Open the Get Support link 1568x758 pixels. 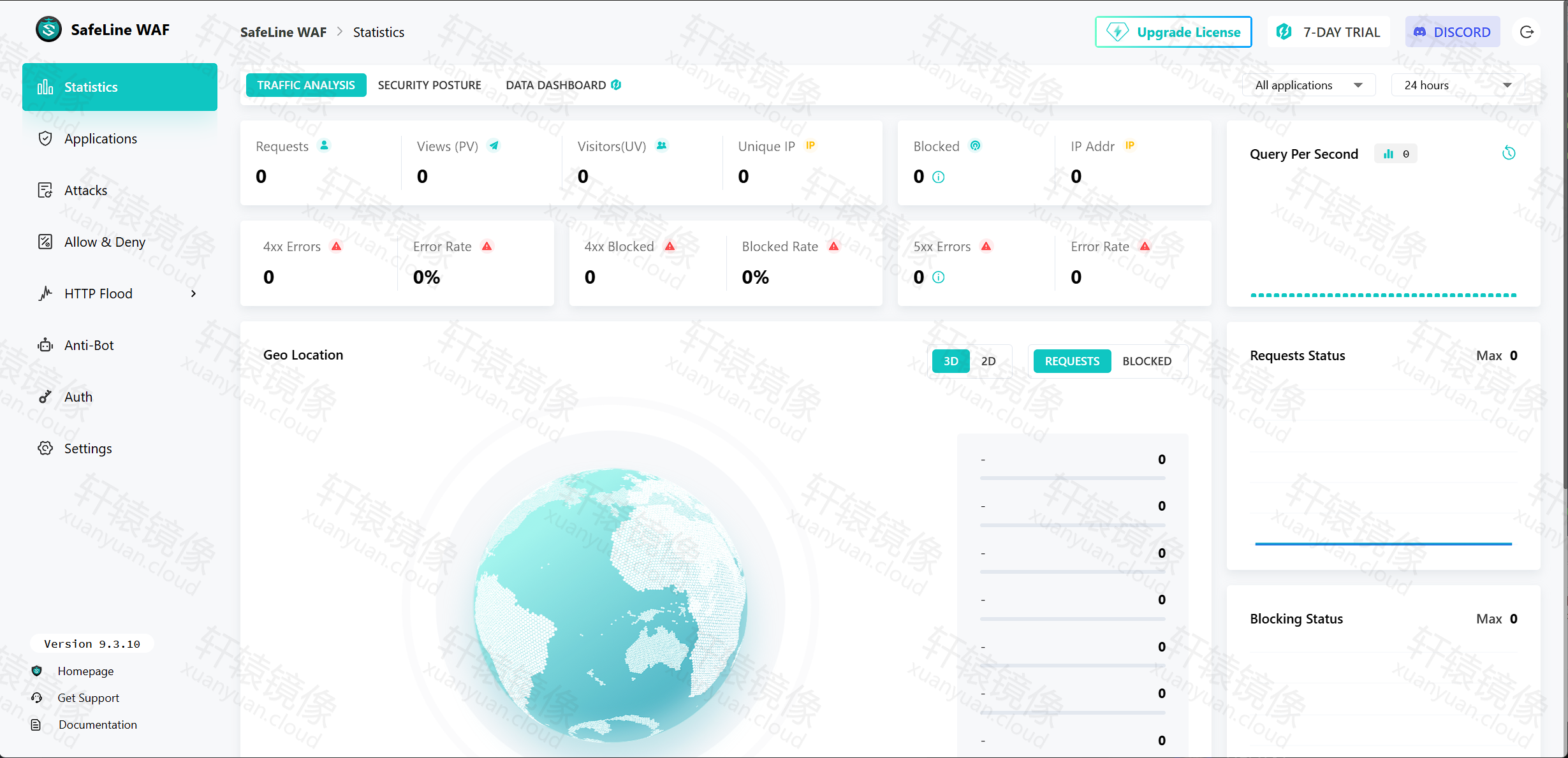(88, 698)
